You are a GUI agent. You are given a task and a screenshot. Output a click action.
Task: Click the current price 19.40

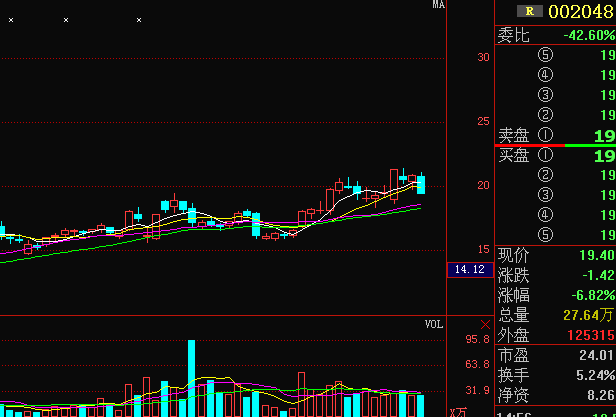tap(597, 255)
